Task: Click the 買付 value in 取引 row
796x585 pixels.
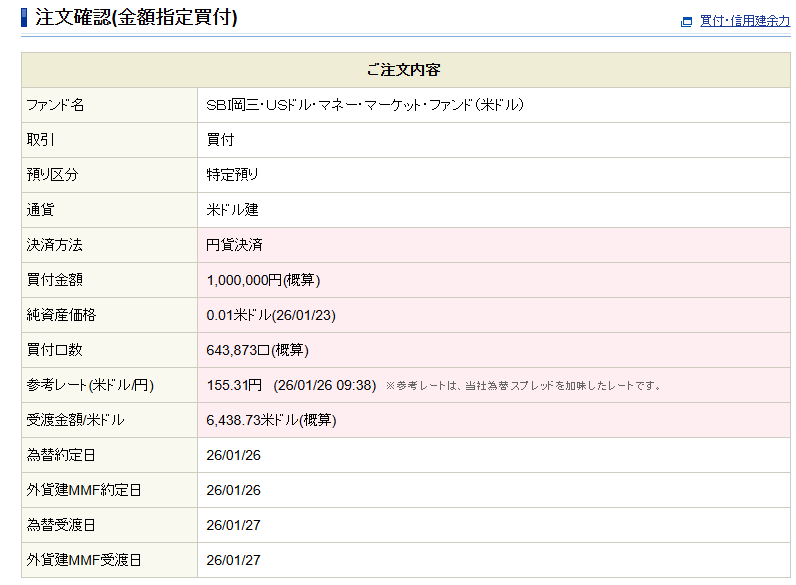Action: [x=220, y=140]
